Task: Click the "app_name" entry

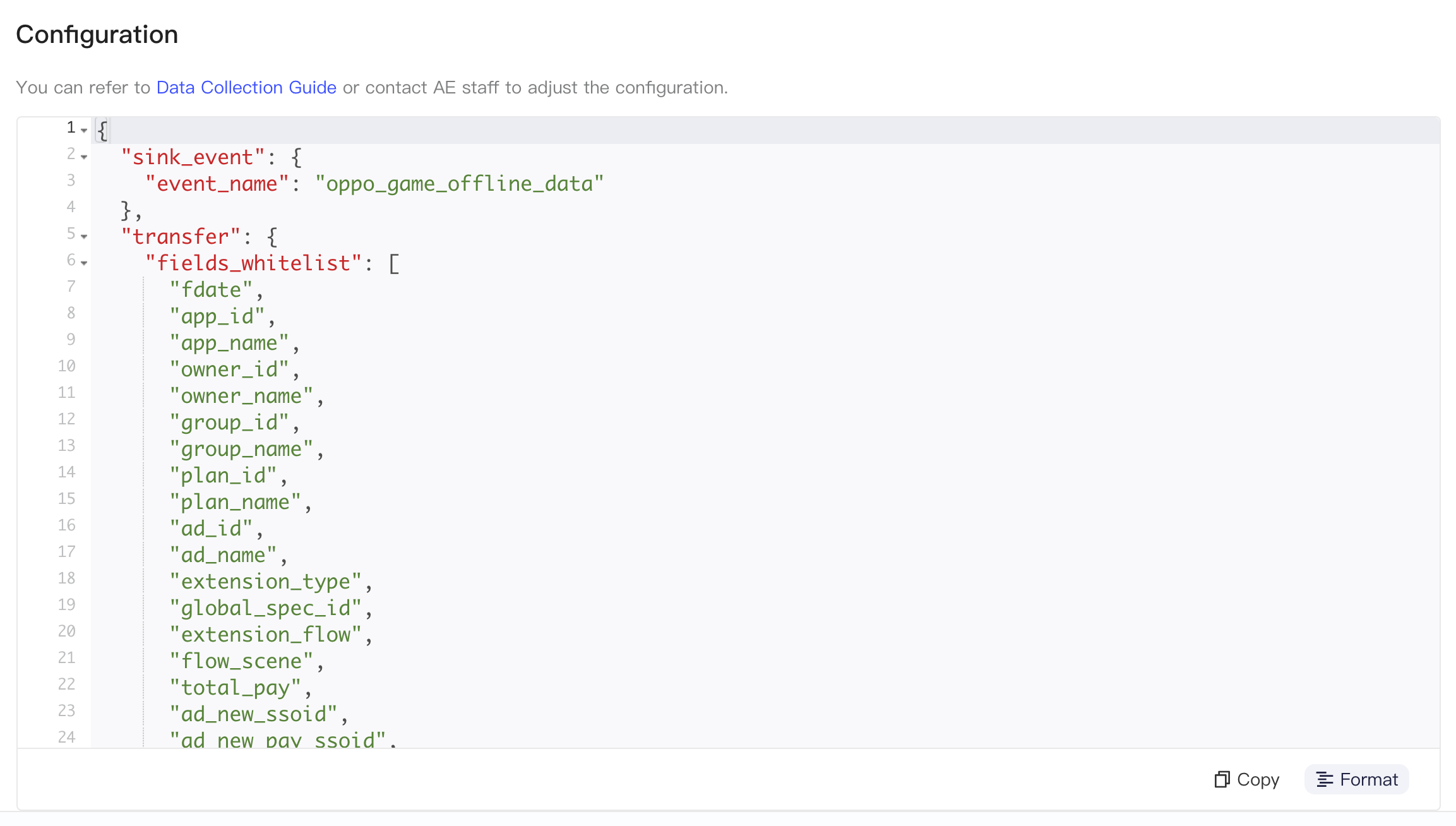Action: (229, 342)
